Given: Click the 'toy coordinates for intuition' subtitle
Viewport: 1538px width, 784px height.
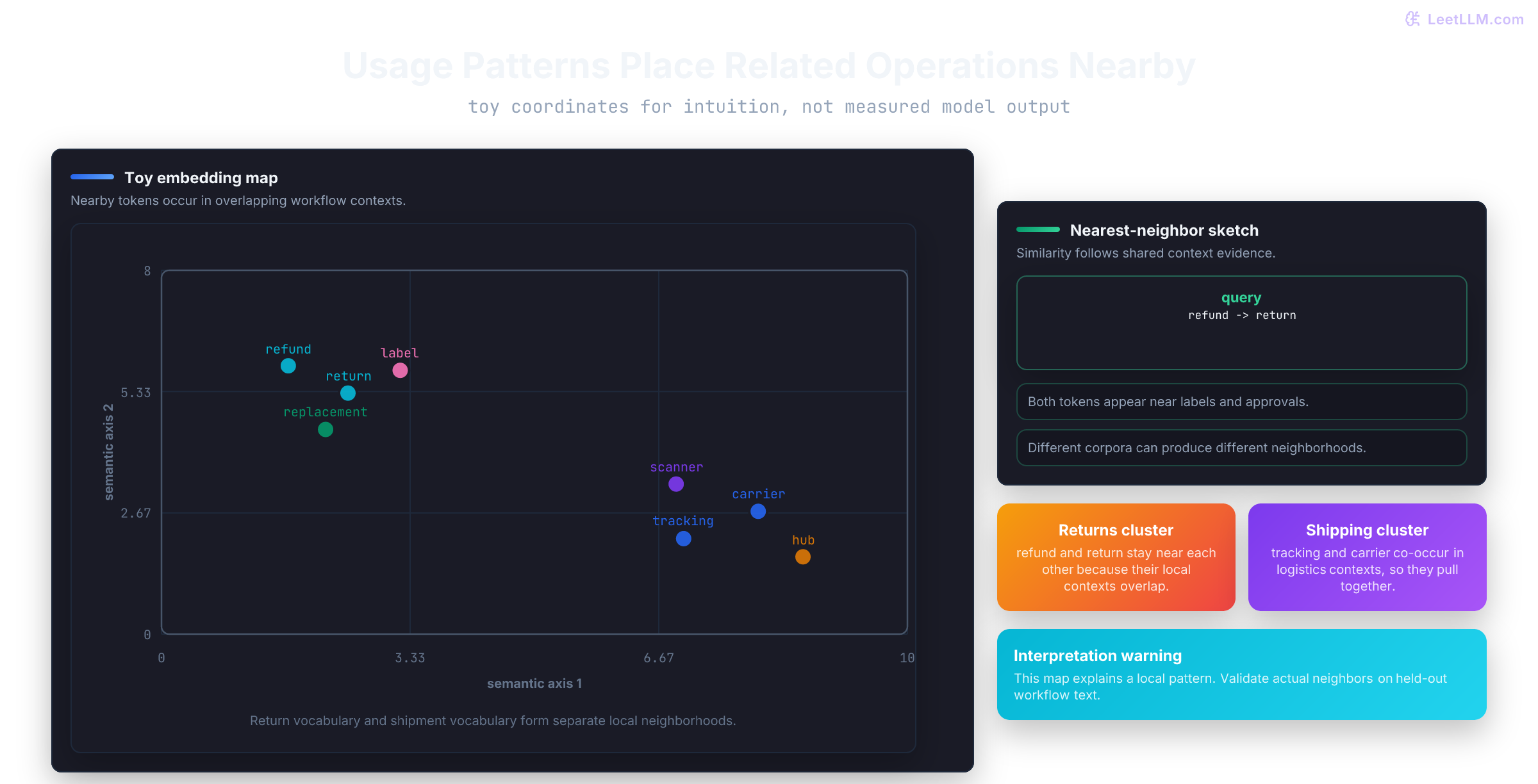Looking at the screenshot, I should pyautogui.click(x=769, y=106).
